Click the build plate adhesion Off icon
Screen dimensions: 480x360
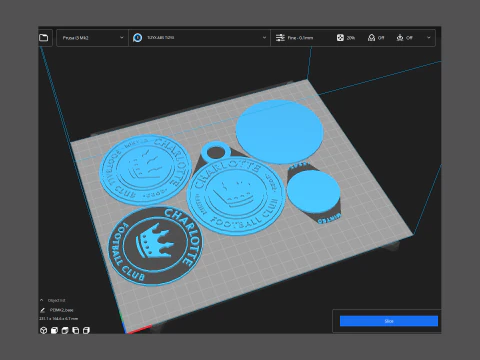(400, 38)
